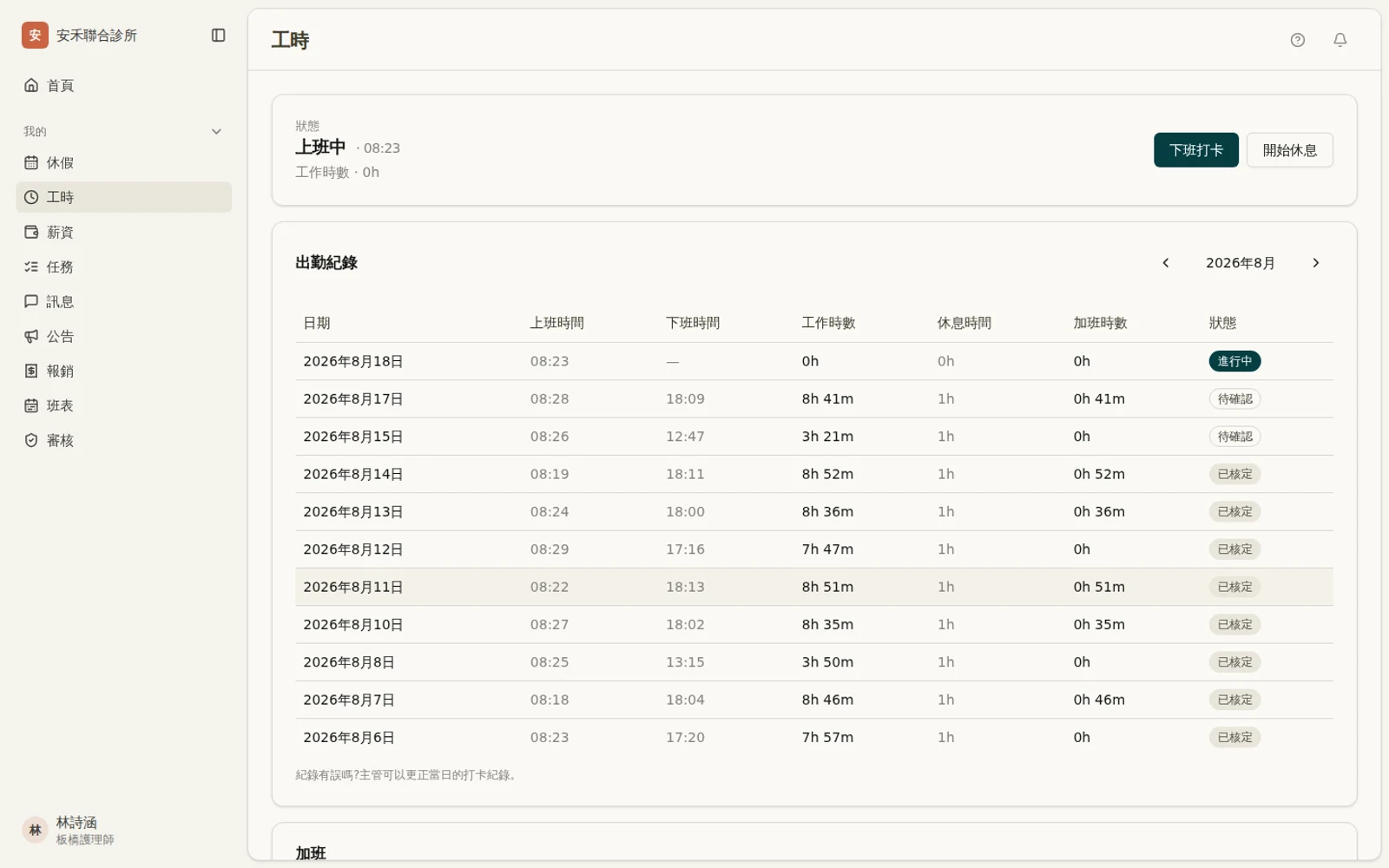Select the 2026年8月13日 date cell
This screenshot has height=868, width=1389.
353,512
